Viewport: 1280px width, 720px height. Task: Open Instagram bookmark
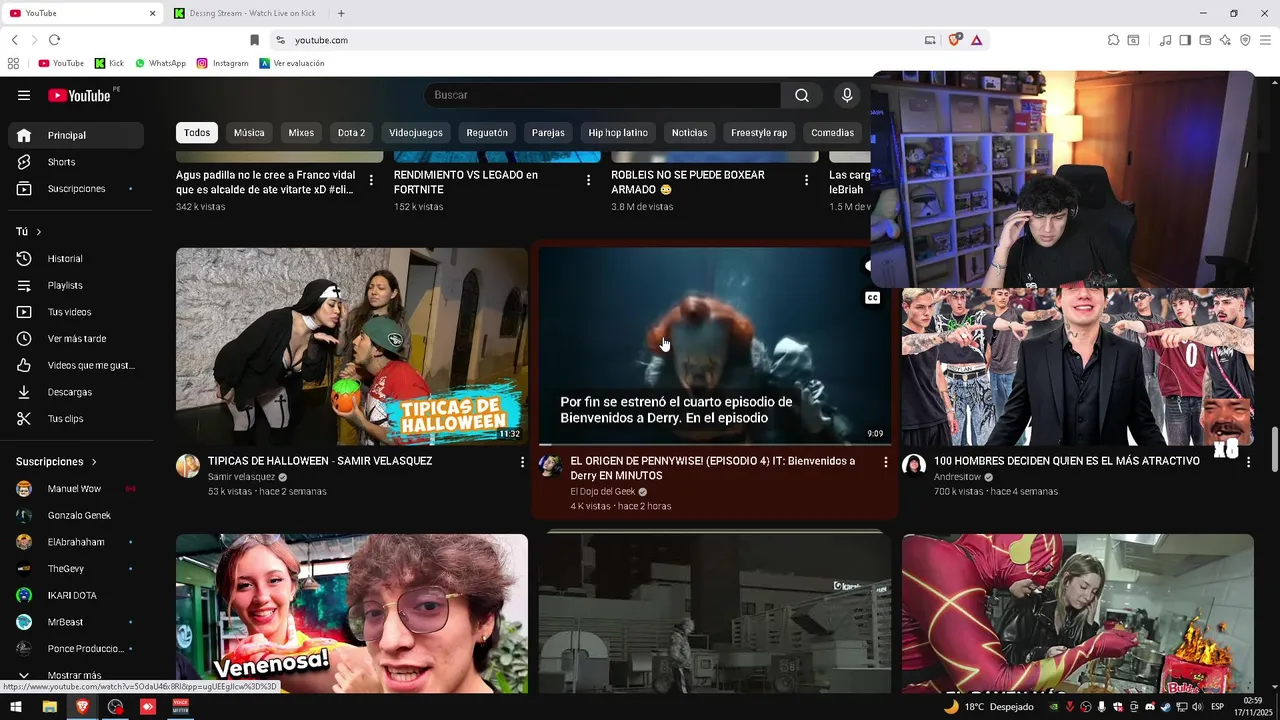click(x=222, y=63)
